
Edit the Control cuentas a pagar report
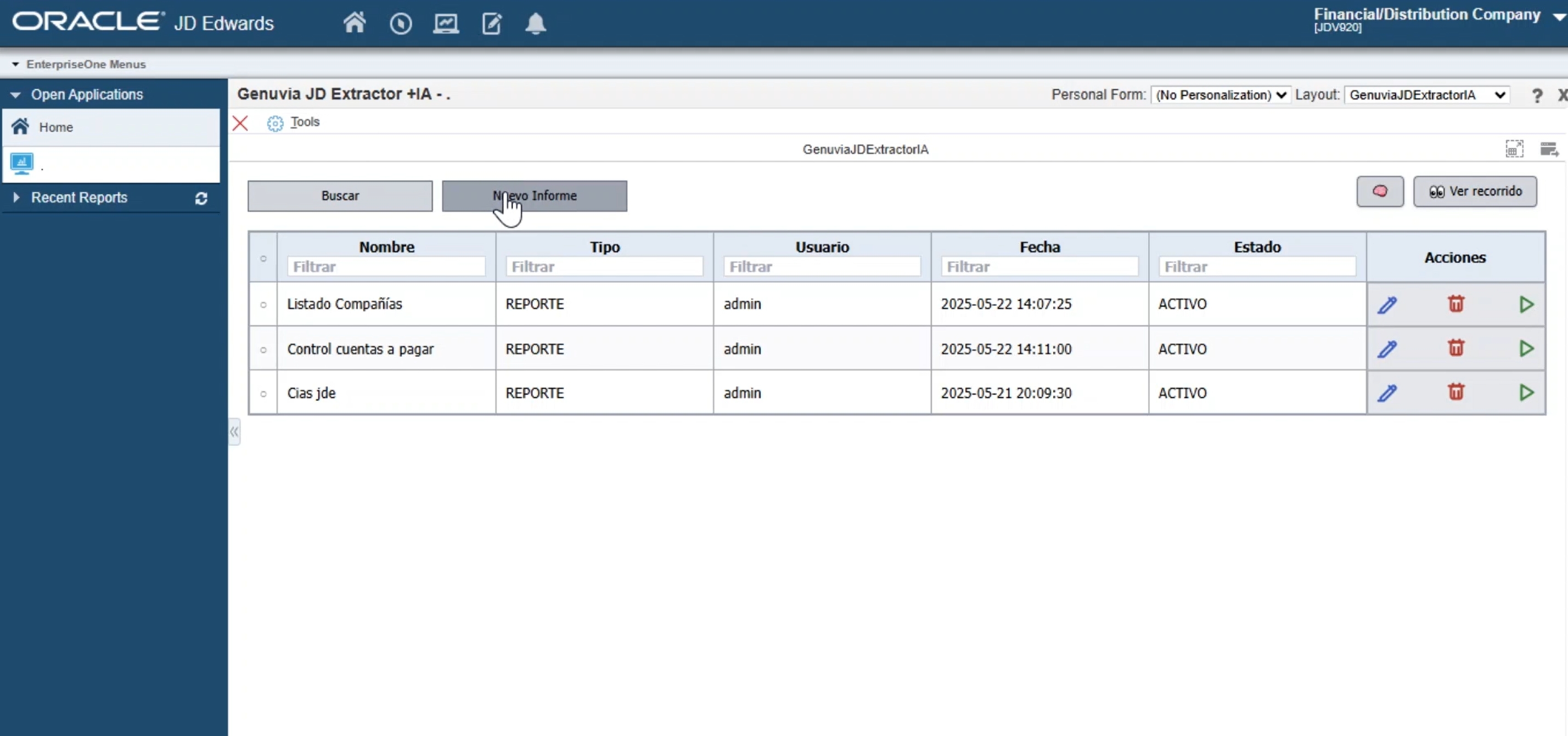pos(1387,349)
